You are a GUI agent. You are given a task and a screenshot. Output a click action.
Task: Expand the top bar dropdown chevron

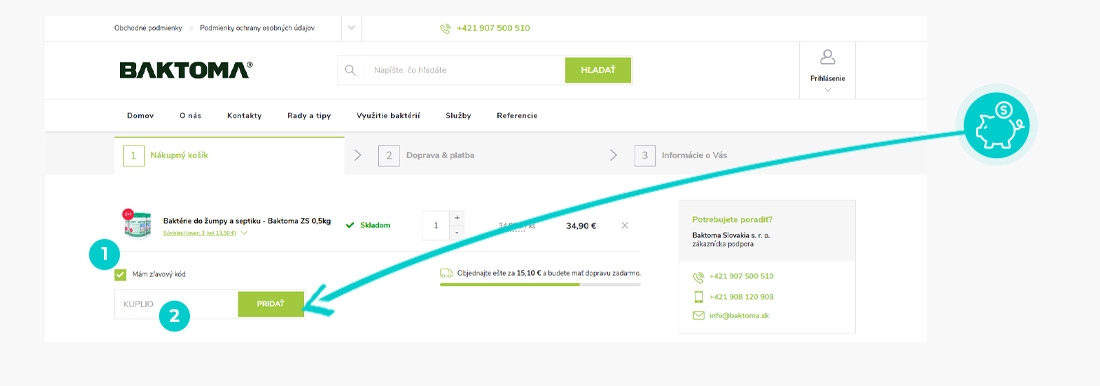[x=351, y=28]
